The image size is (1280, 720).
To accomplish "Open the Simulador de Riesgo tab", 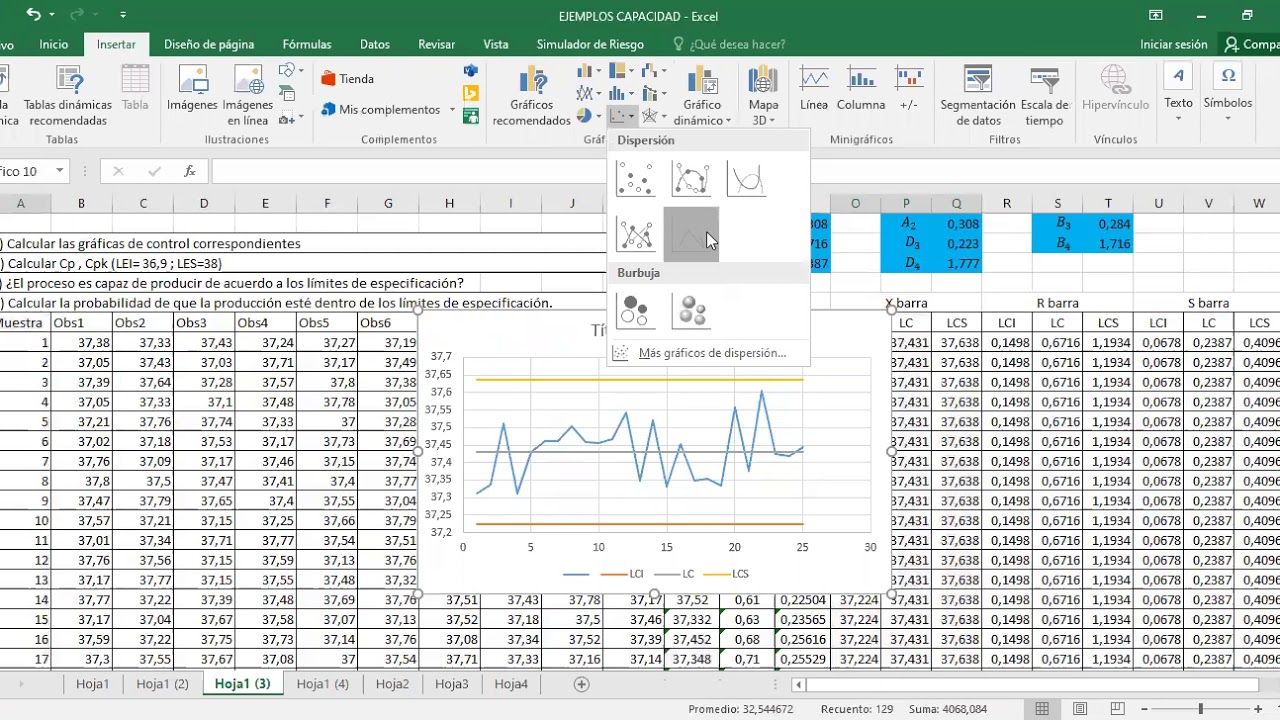I will [590, 44].
